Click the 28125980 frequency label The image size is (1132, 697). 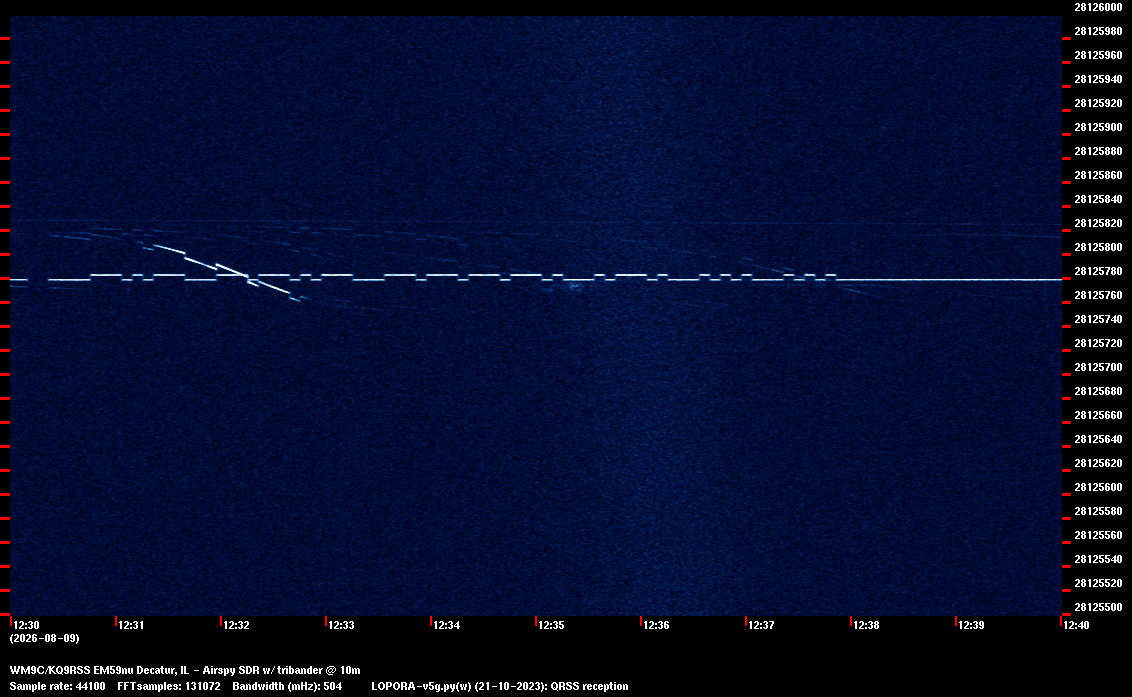pos(1098,31)
